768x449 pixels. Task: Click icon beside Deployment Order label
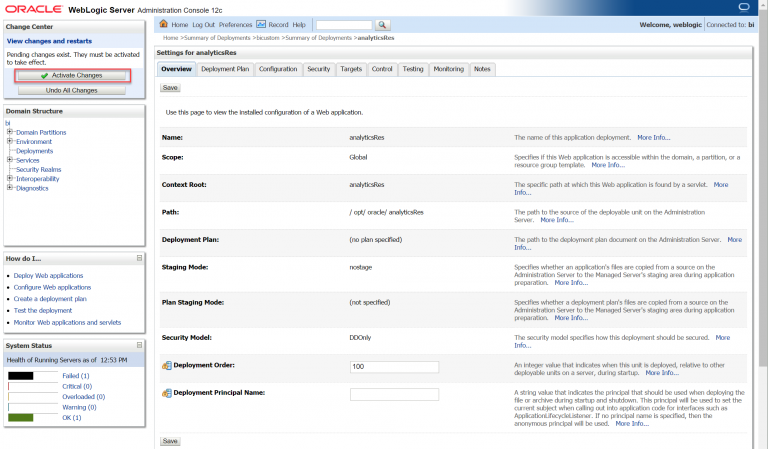166,366
